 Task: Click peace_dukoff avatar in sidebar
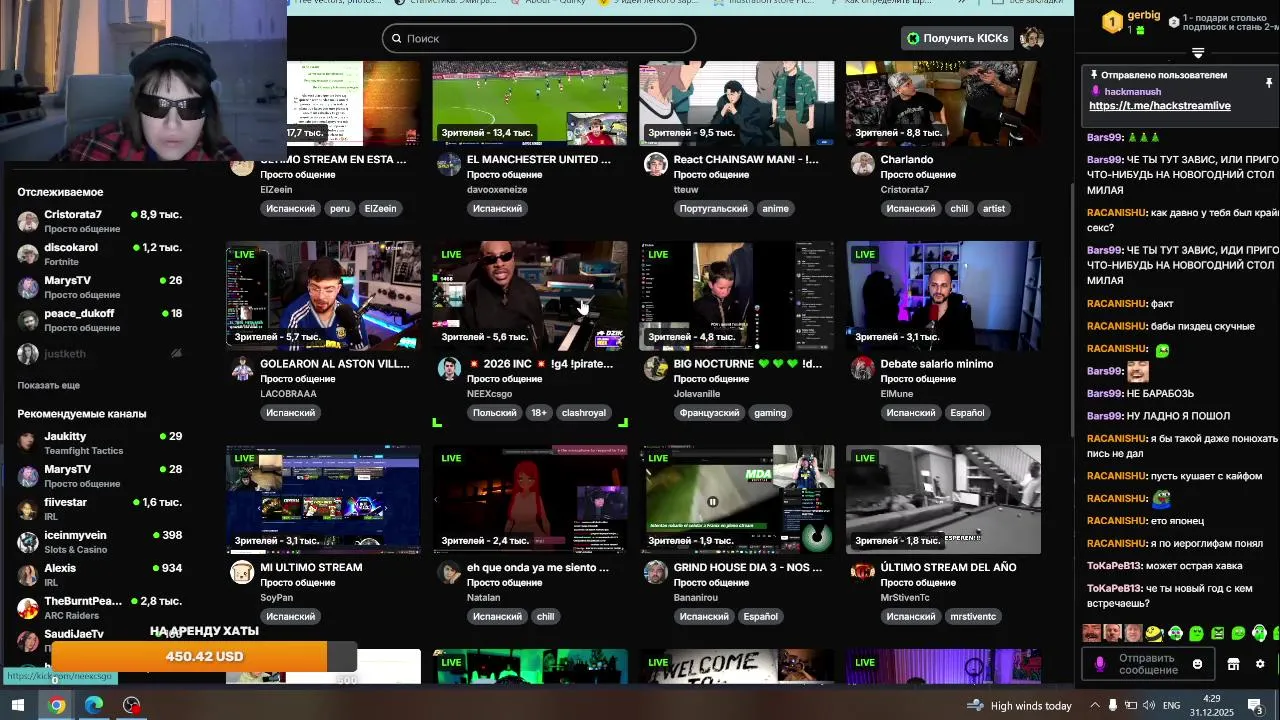28,320
